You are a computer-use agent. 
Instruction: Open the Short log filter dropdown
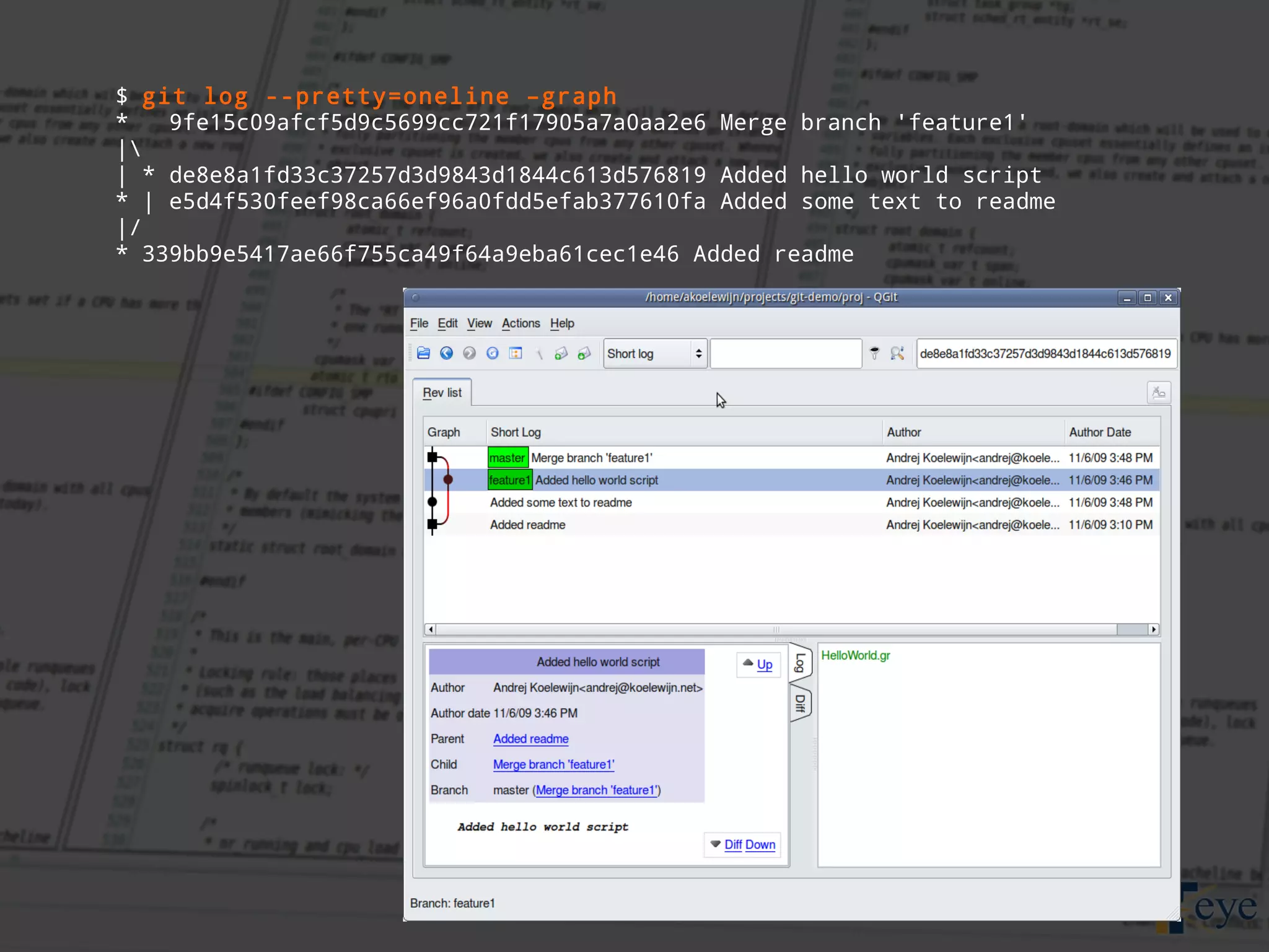click(656, 354)
